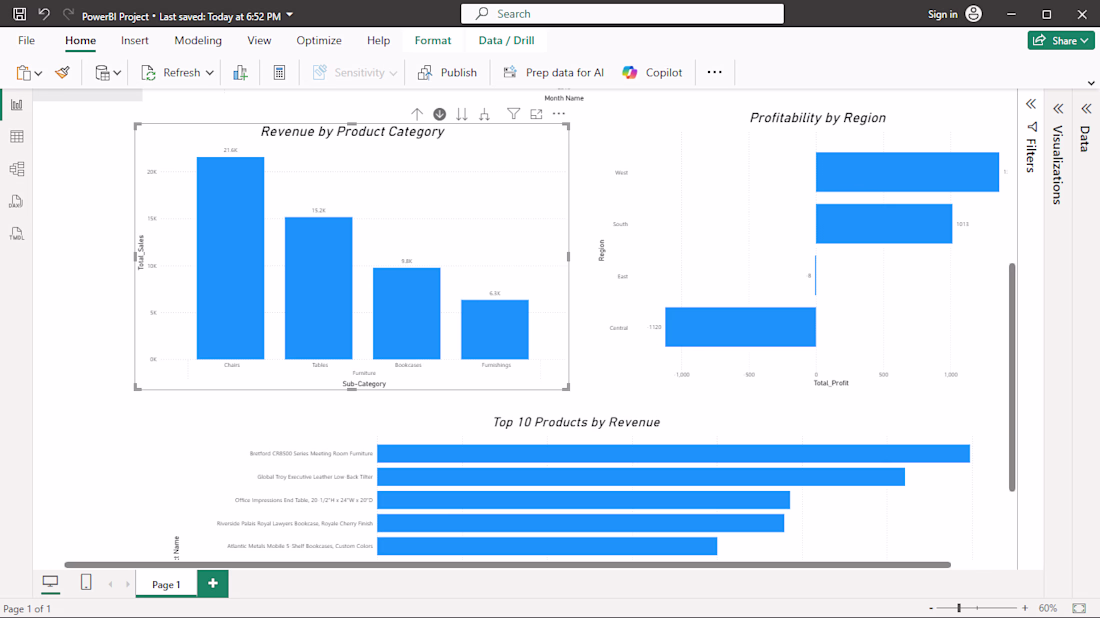Expand the Visualizations pane
1100x618 pixels.
click(1058, 109)
